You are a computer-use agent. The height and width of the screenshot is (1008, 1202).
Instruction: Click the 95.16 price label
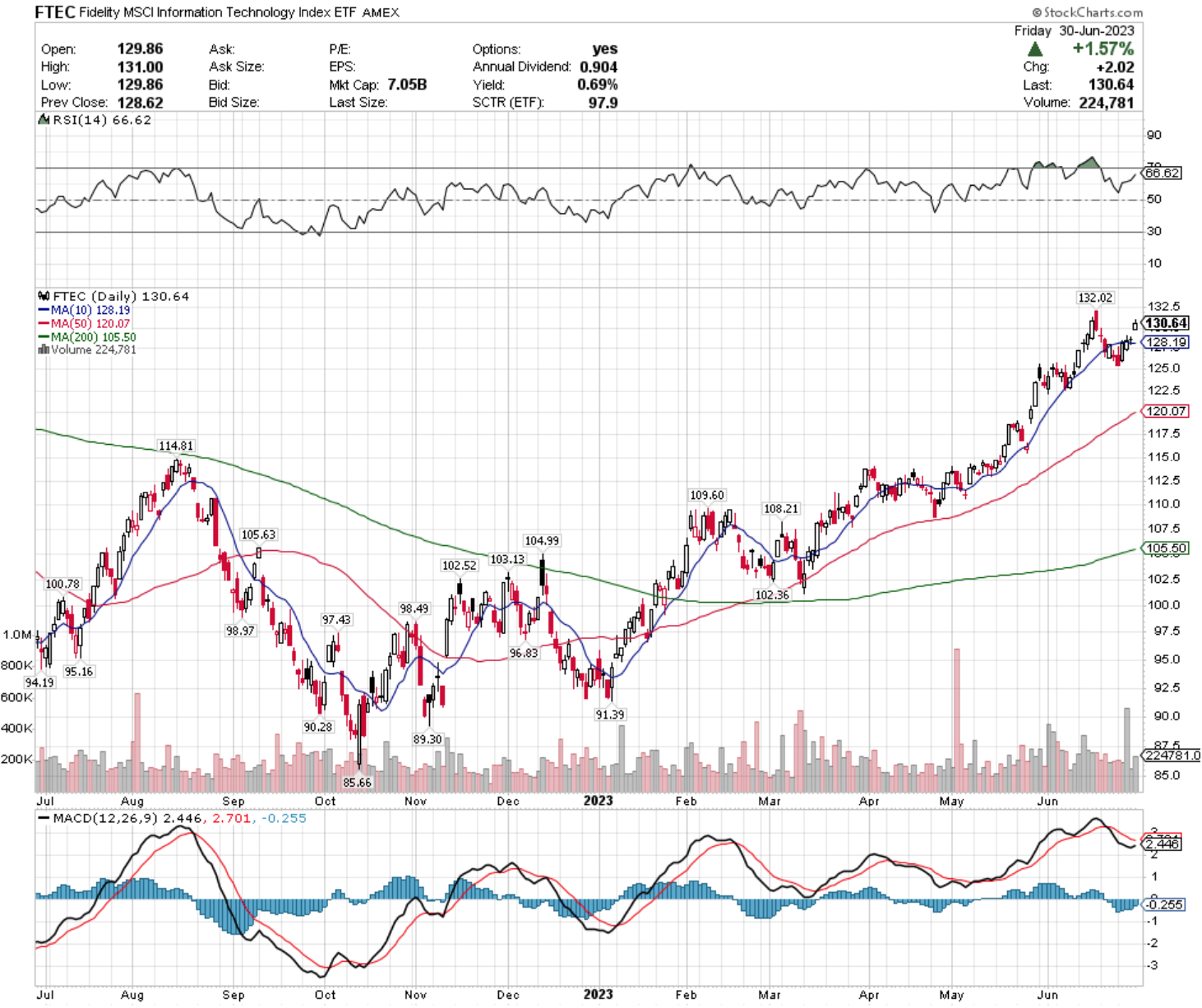tap(79, 671)
